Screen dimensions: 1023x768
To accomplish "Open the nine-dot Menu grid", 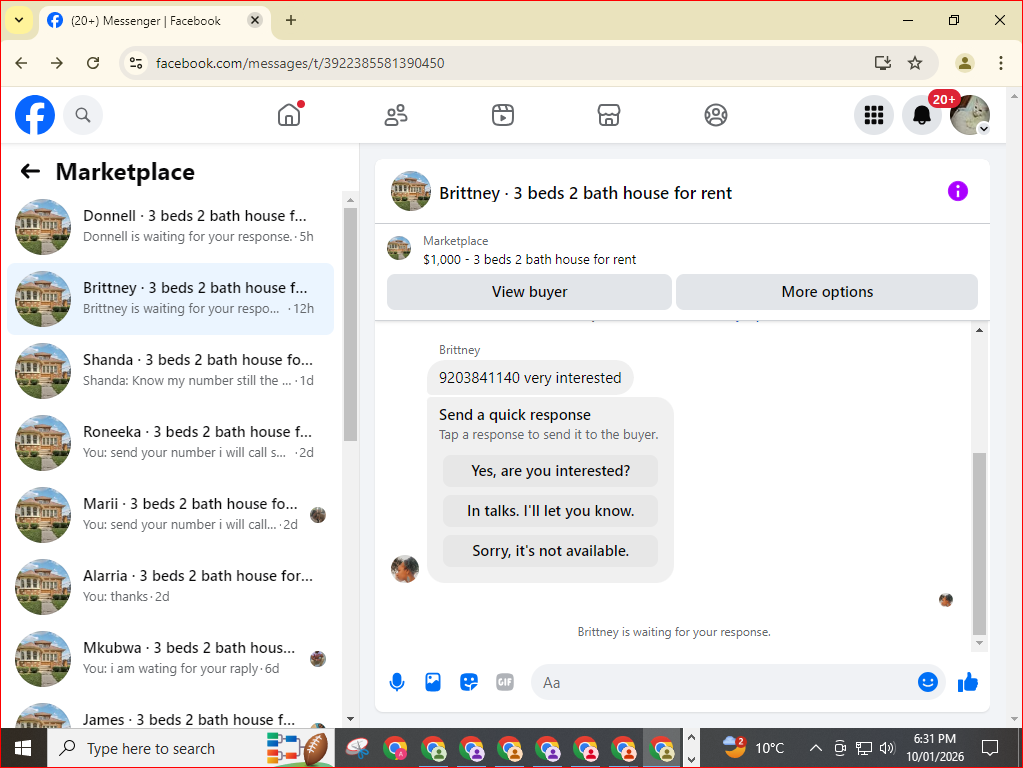I will [x=874, y=115].
